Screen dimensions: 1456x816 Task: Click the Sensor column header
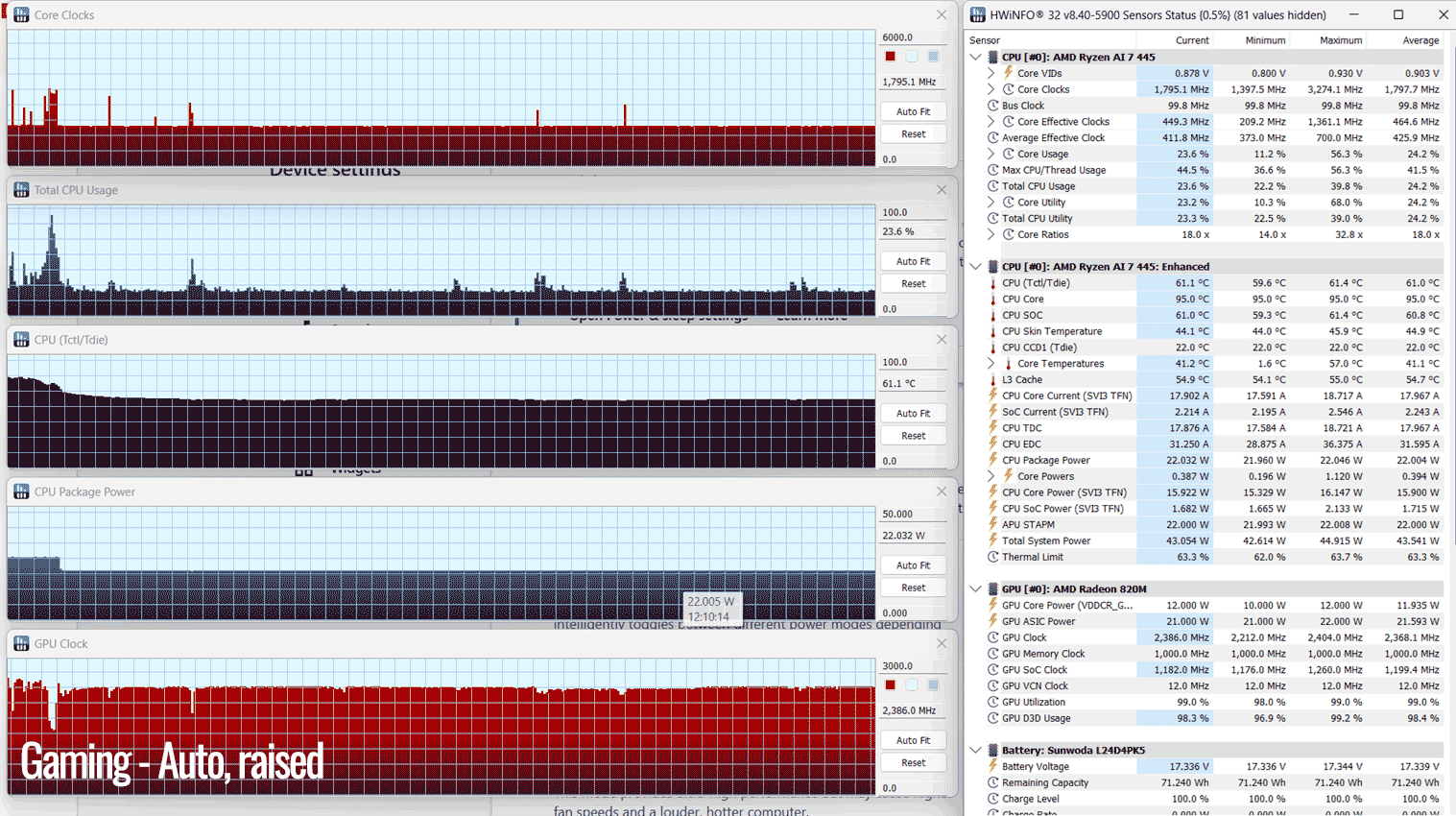(1050, 40)
